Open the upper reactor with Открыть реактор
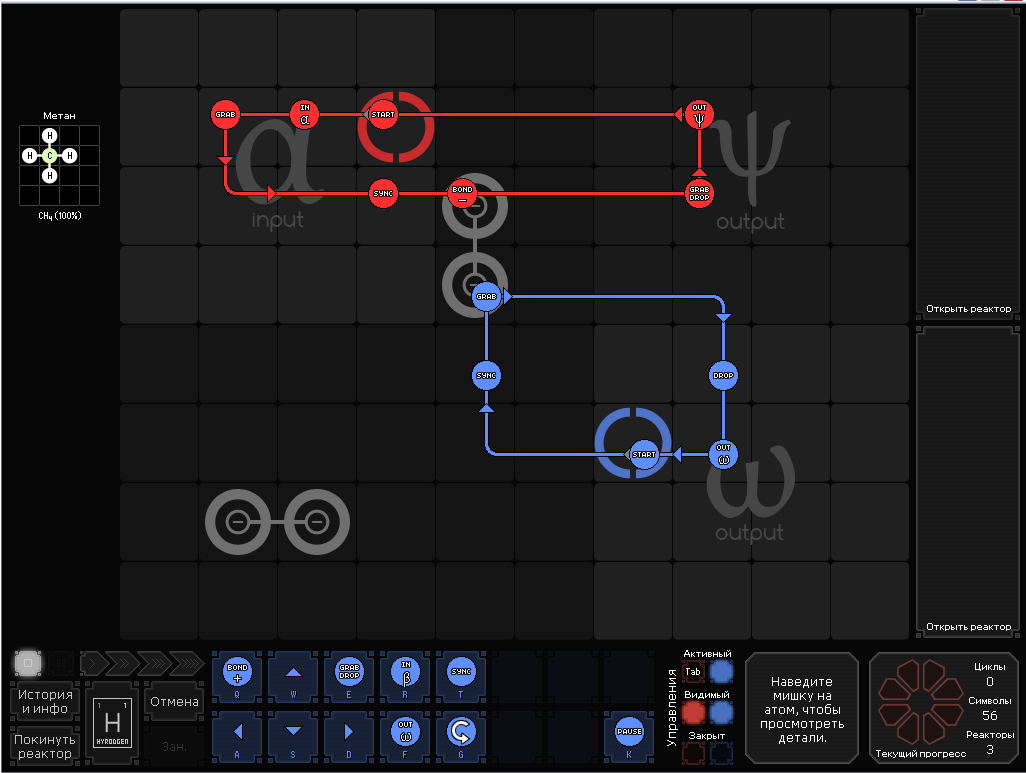Image resolution: width=1026 pixels, height=773 pixels. click(968, 309)
